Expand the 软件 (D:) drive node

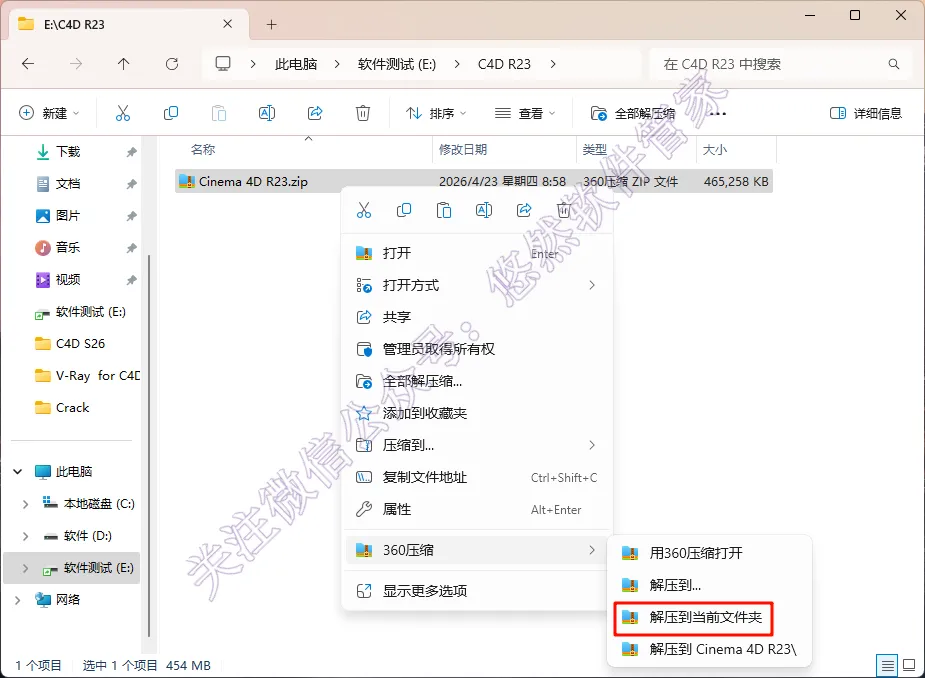click(x=25, y=536)
